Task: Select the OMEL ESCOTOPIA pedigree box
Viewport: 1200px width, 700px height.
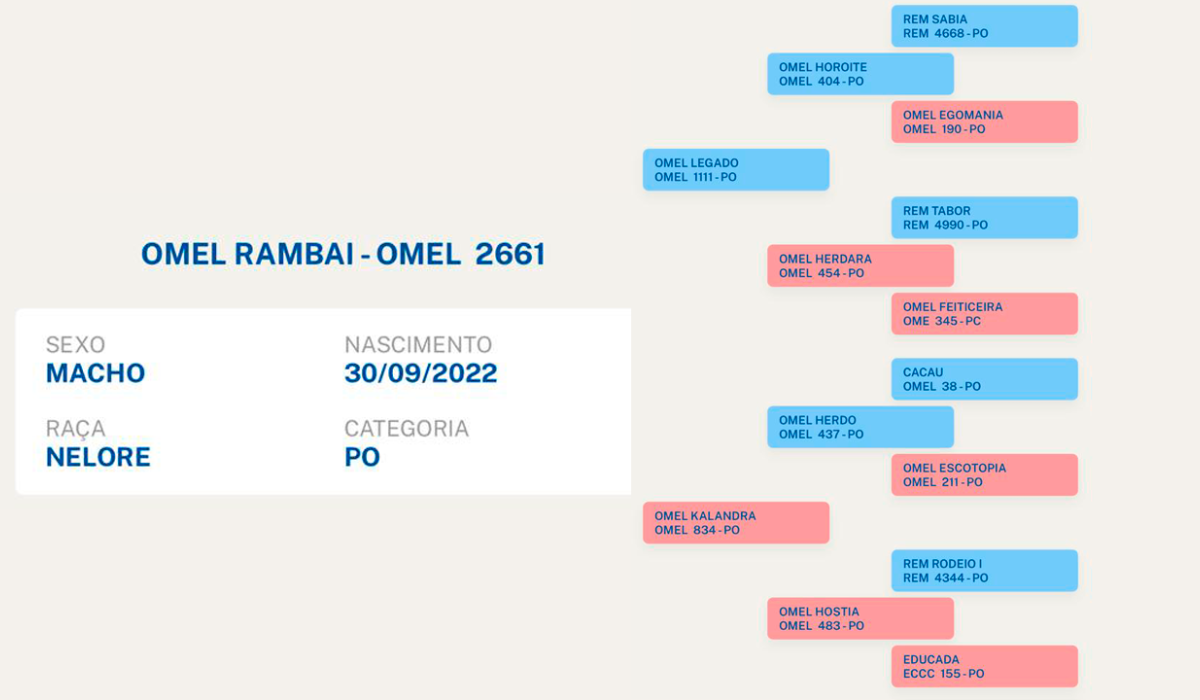Action: pos(984,475)
